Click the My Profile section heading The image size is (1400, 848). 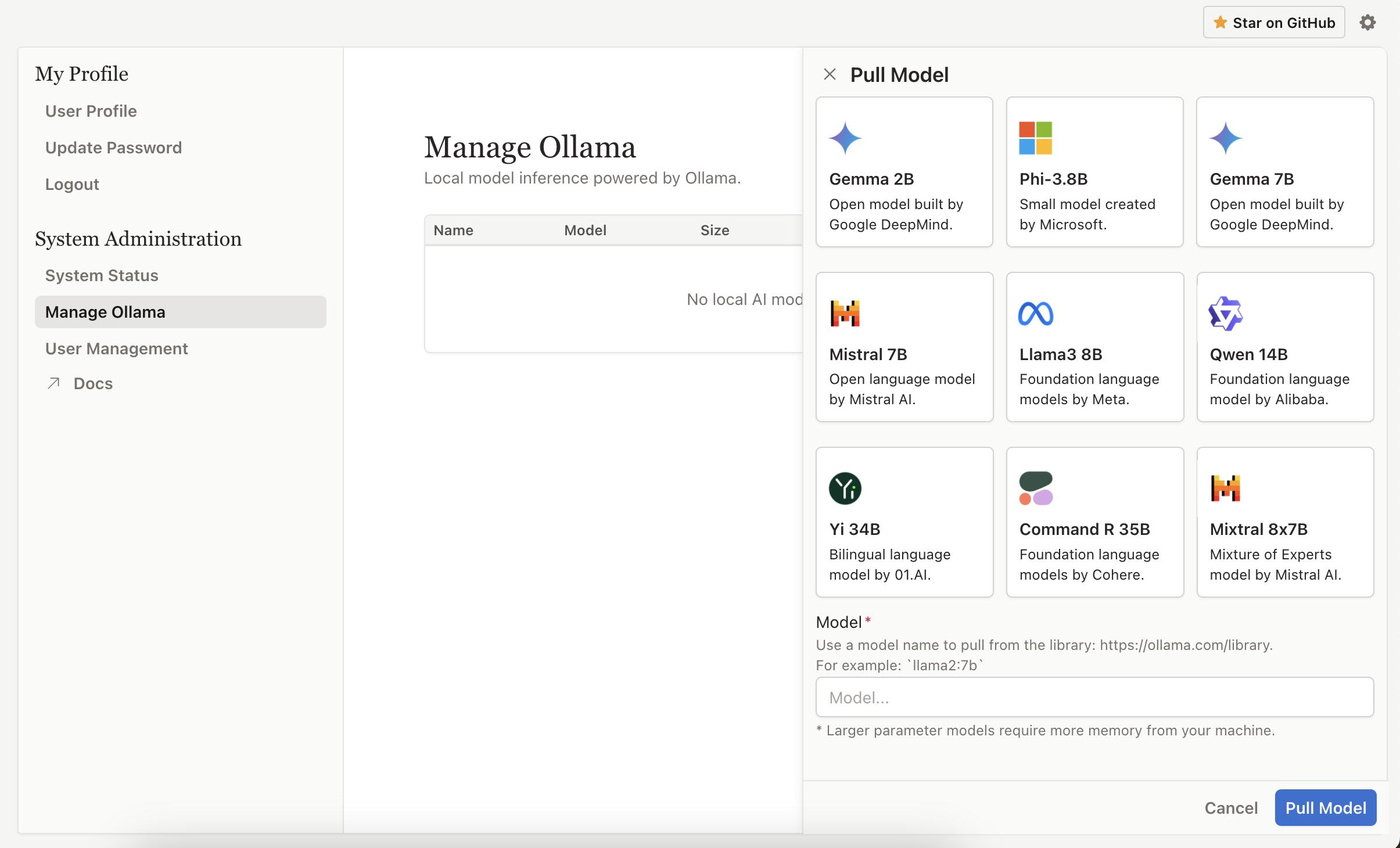[81, 74]
